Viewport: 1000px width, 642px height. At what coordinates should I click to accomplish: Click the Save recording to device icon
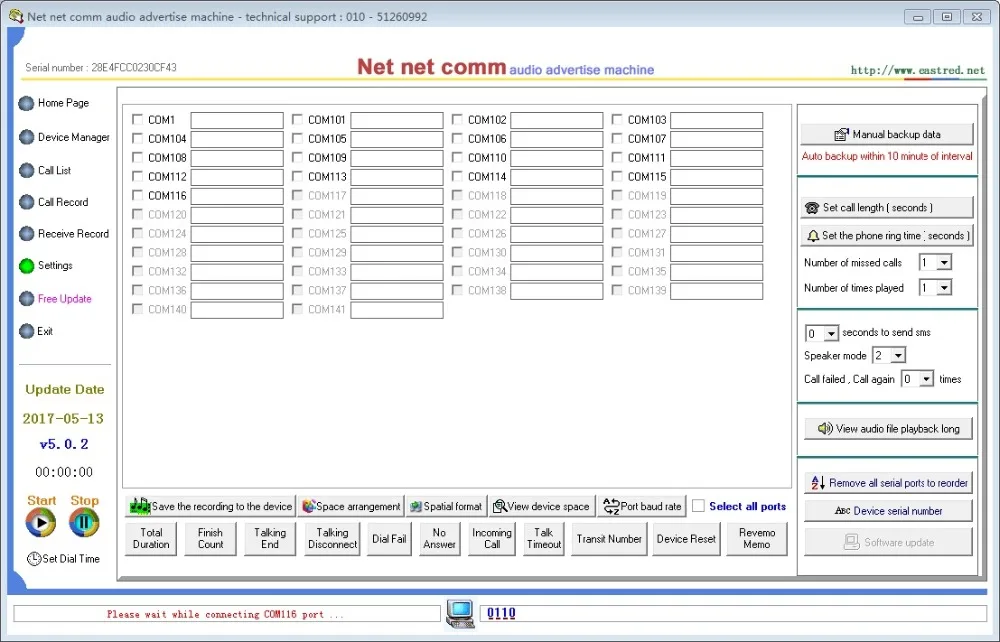pyautogui.click(x=139, y=506)
